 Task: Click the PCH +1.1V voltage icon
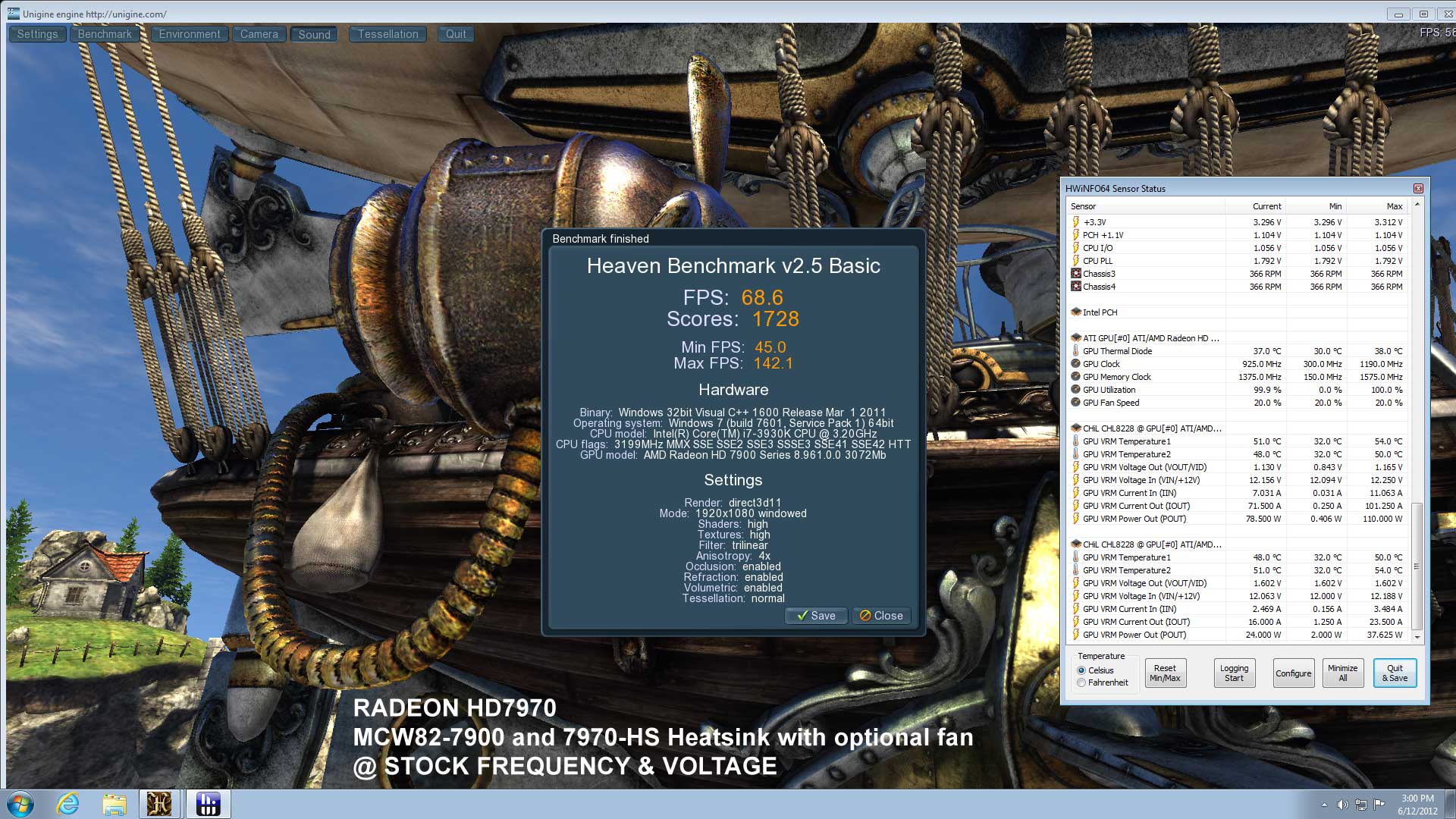pyautogui.click(x=1075, y=235)
